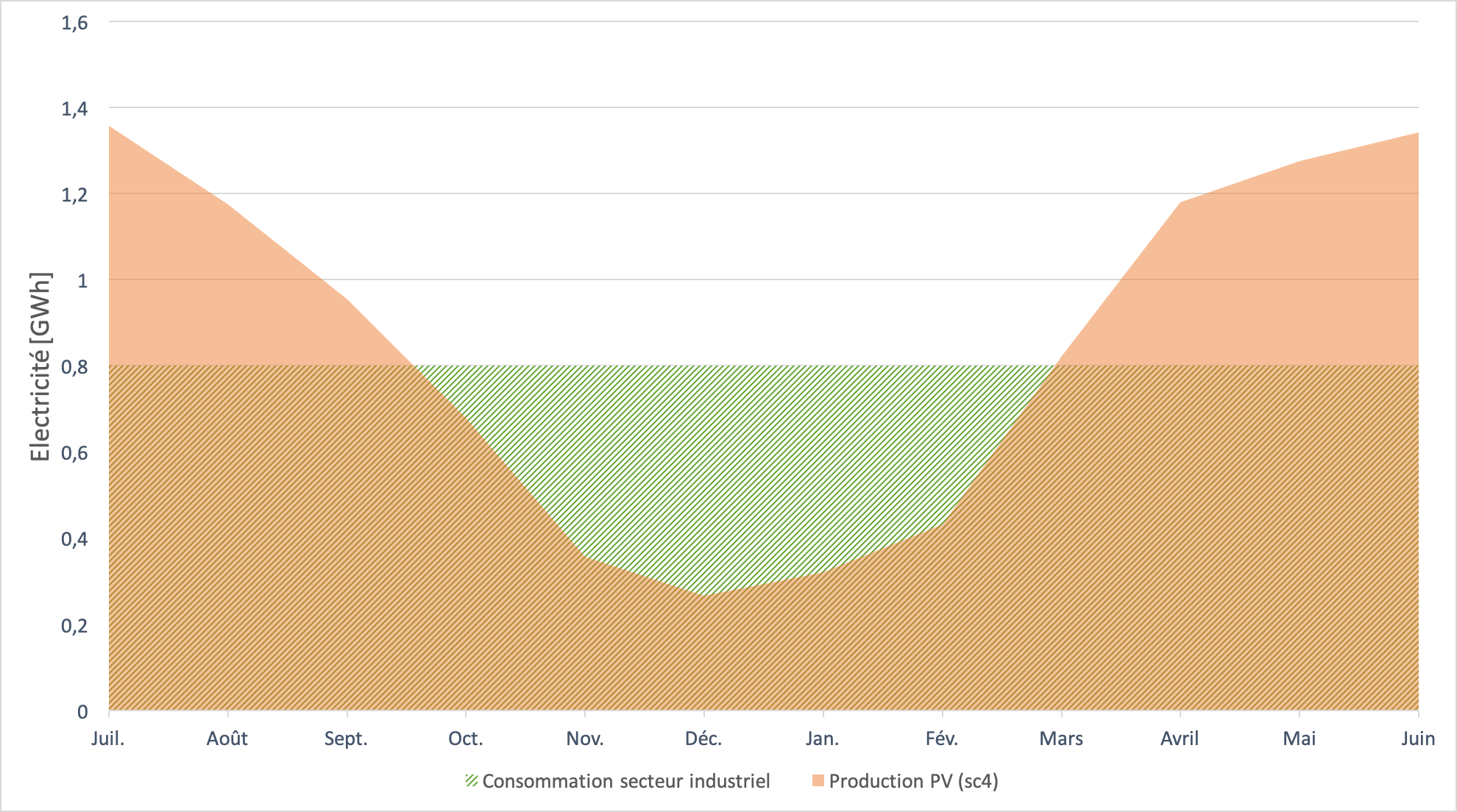Click the "0,8" y-axis value
The width and height of the screenshot is (1457, 812).
[74, 367]
